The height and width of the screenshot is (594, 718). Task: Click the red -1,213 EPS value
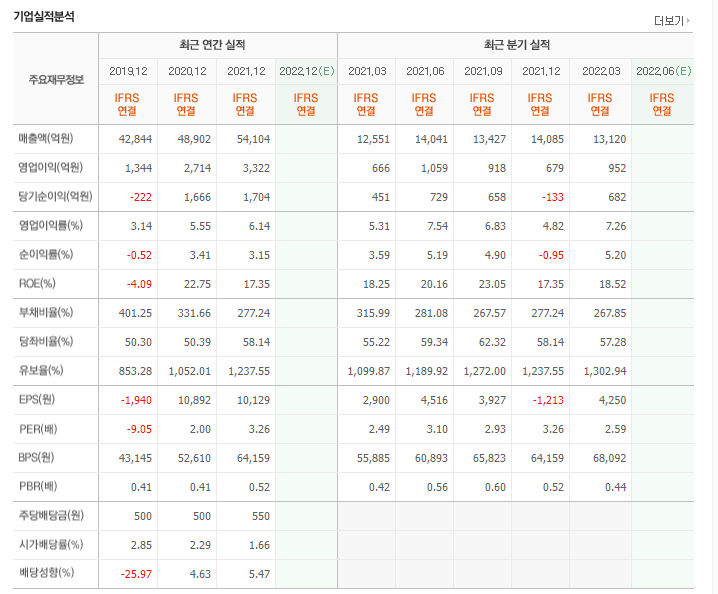(548, 400)
